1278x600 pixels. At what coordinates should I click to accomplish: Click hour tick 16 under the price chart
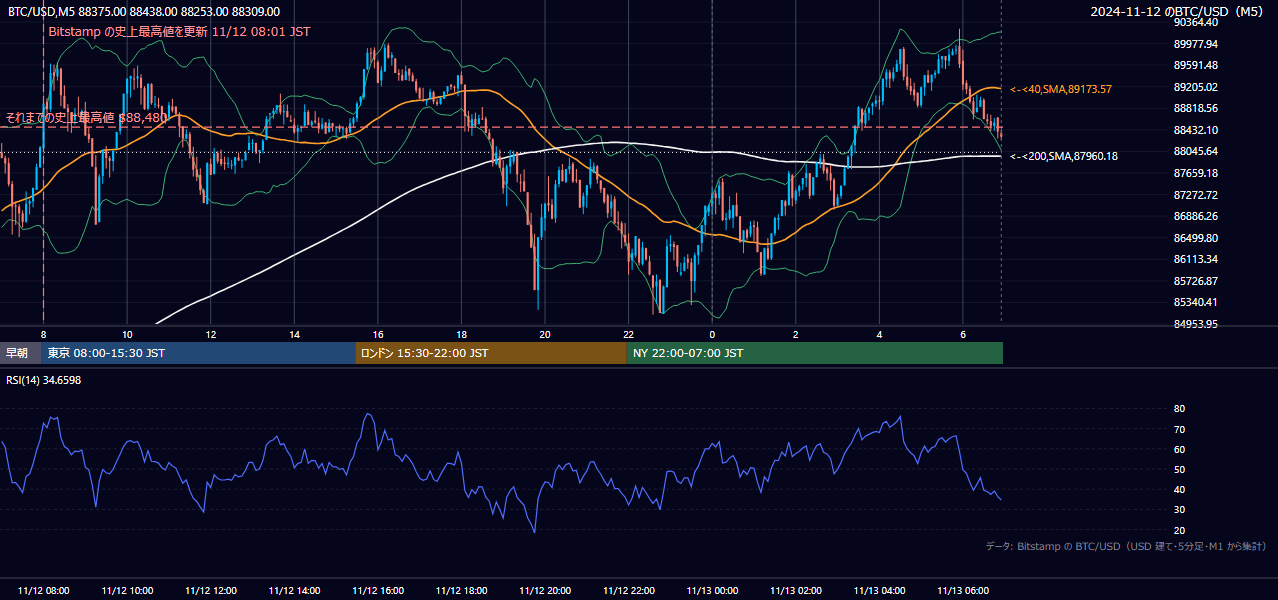point(378,334)
